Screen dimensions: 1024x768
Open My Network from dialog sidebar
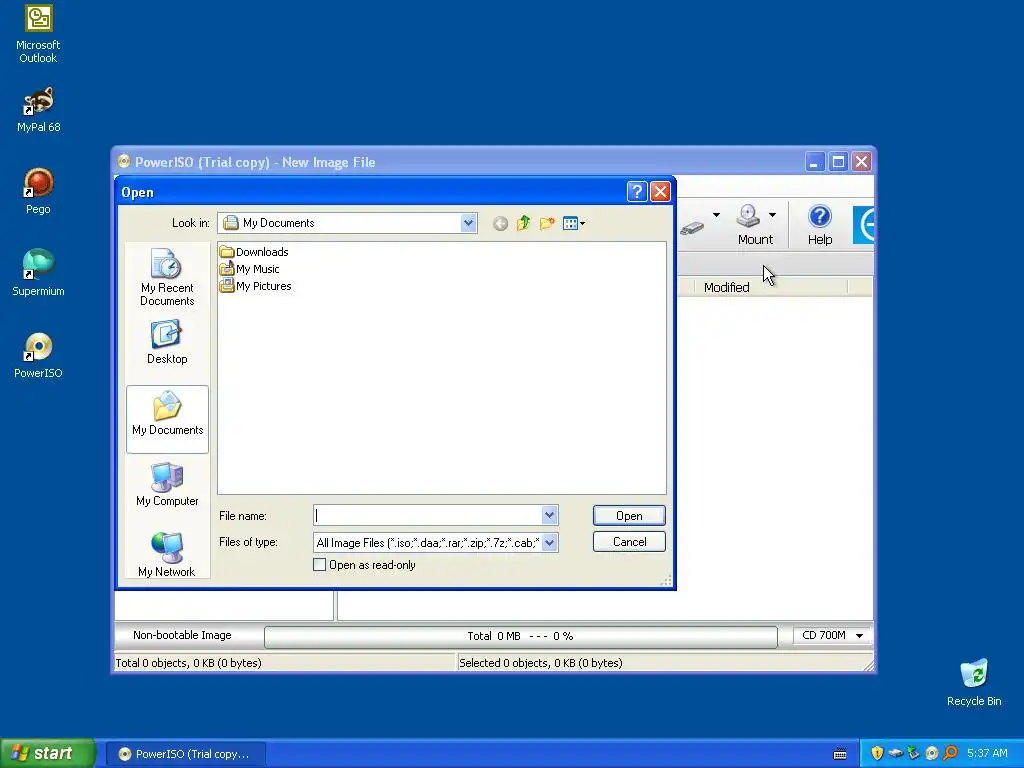tap(167, 555)
